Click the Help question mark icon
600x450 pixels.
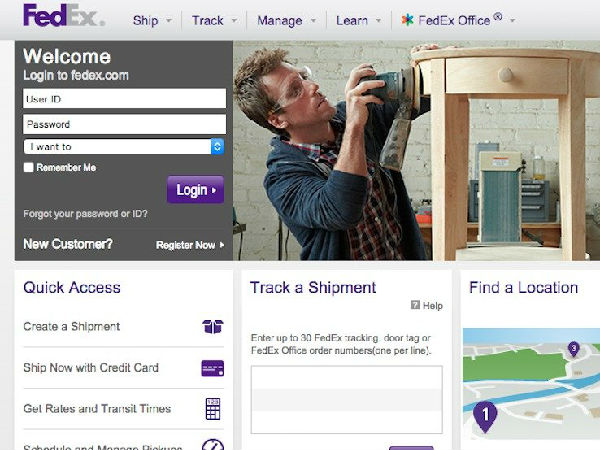pos(415,305)
